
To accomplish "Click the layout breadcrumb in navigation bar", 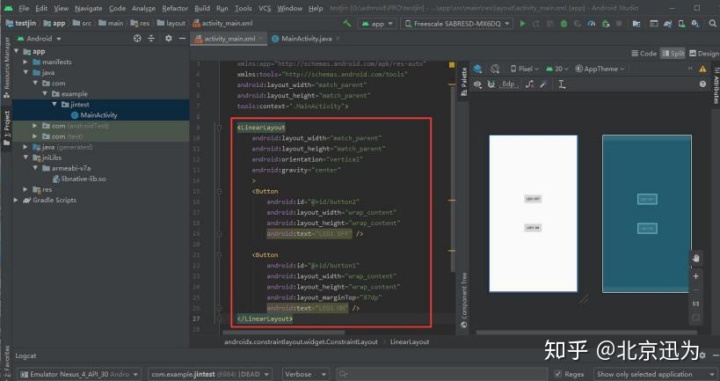I will click(x=171, y=23).
